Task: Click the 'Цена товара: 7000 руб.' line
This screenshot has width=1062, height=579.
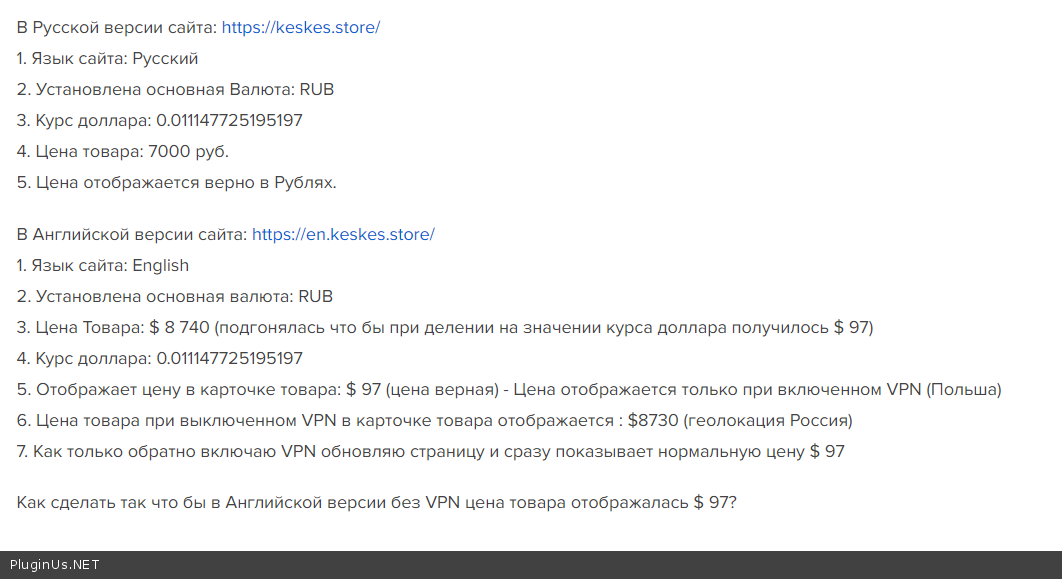Action: coord(123,152)
